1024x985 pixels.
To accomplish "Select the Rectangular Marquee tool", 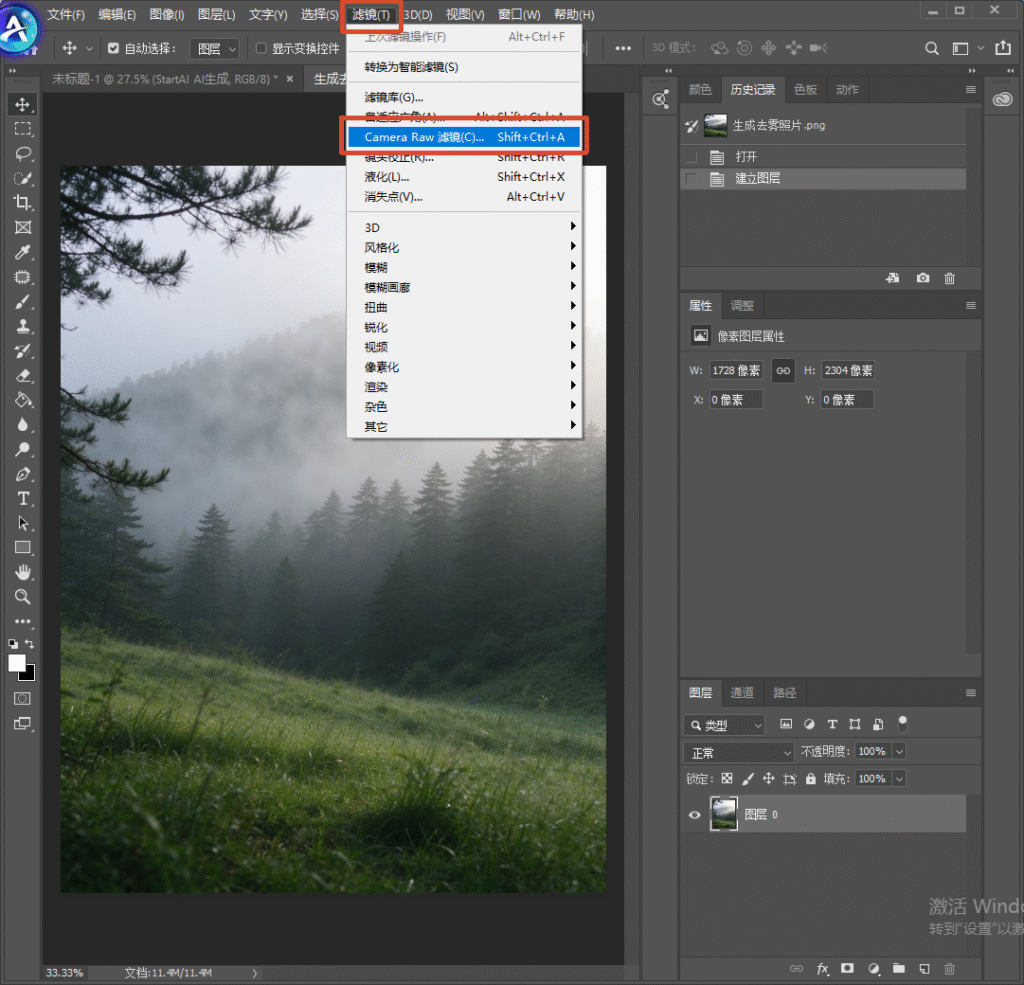I will click(23, 129).
